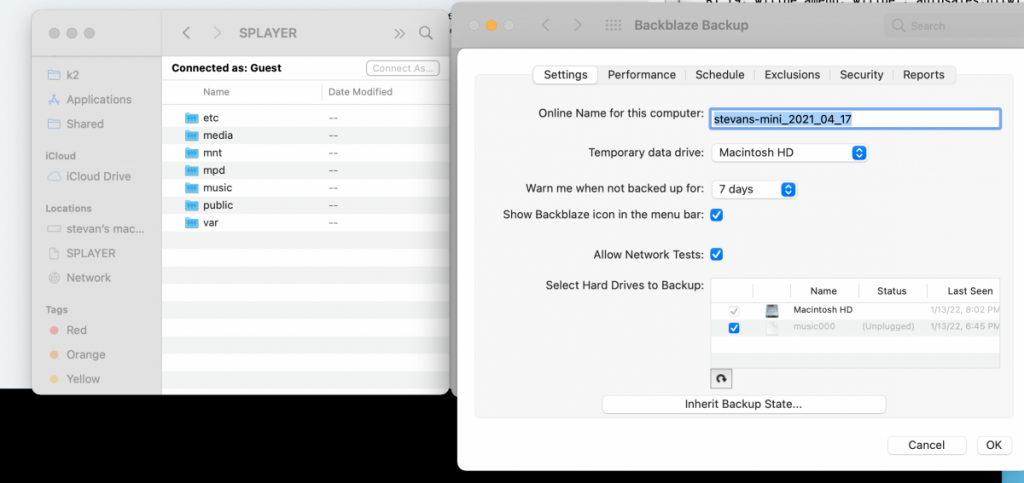Select the Orange tag

tap(77, 354)
